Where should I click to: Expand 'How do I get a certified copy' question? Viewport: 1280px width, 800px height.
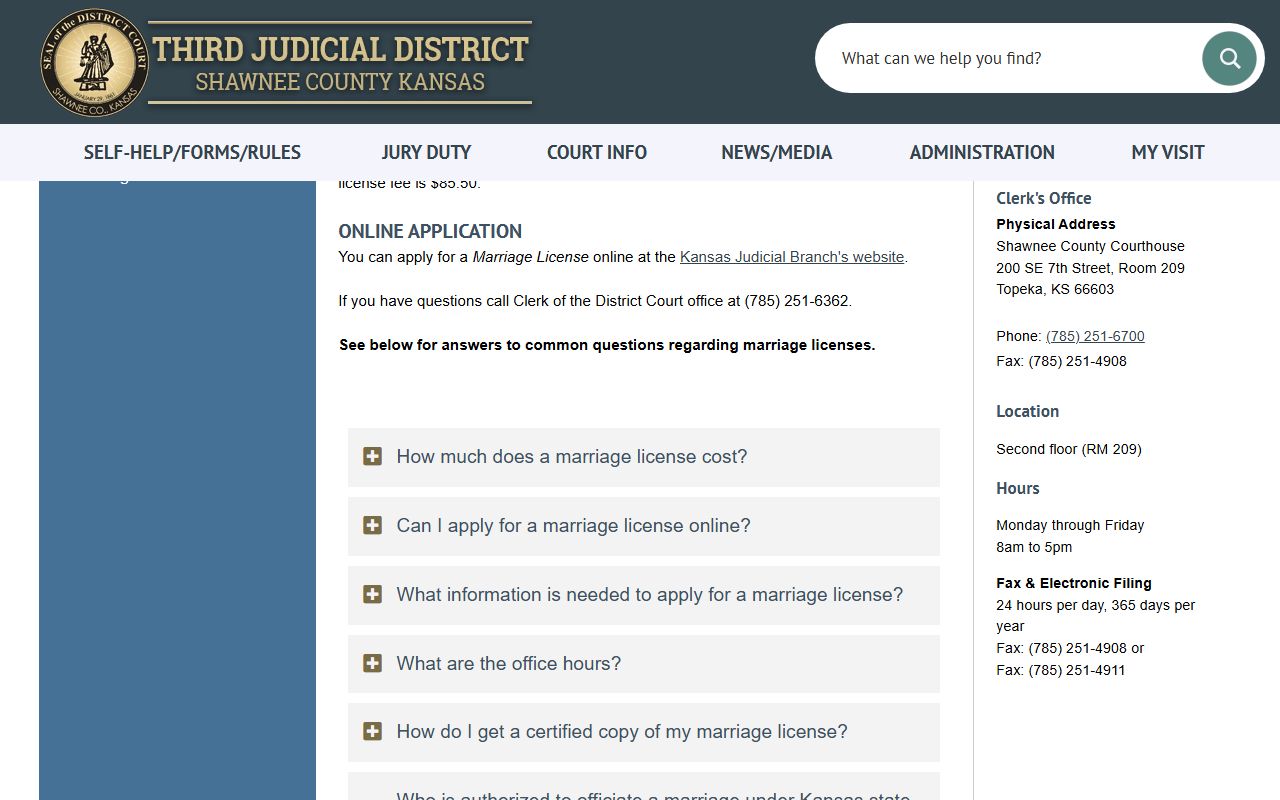pyautogui.click(x=644, y=732)
